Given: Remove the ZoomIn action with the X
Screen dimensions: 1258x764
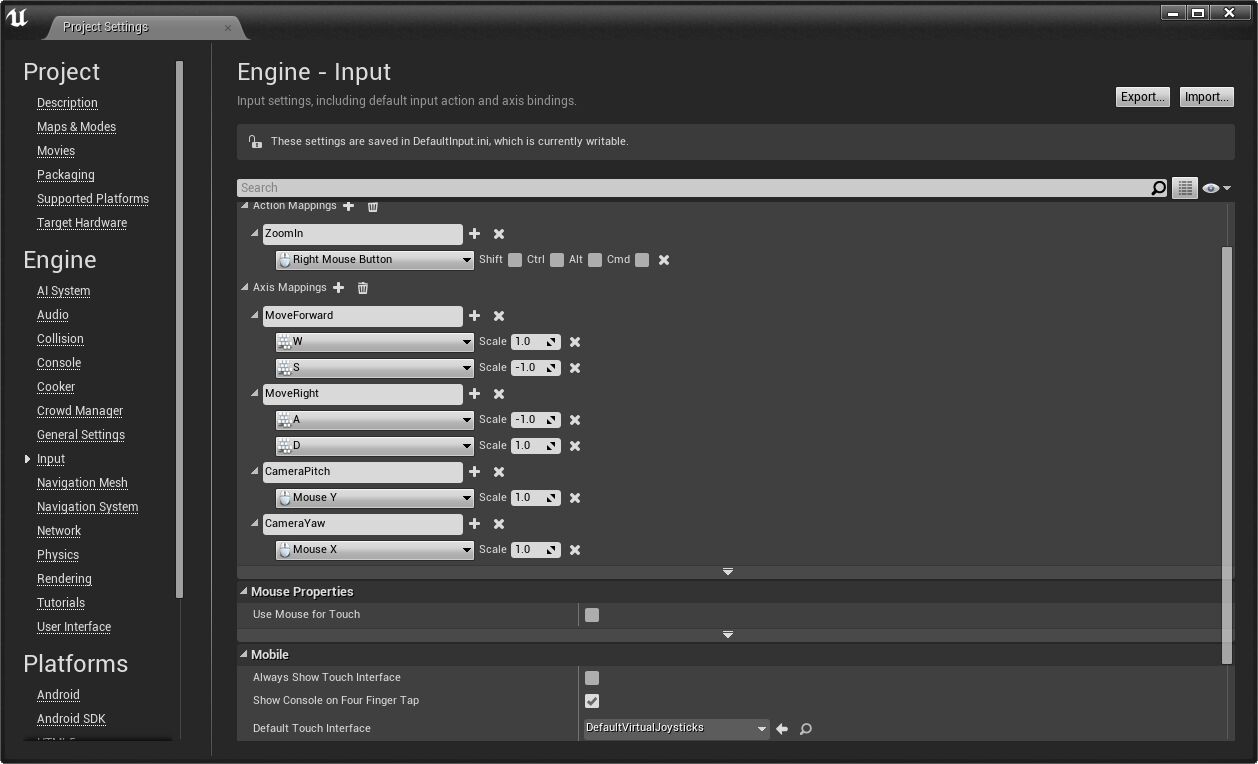Looking at the screenshot, I should pos(498,233).
